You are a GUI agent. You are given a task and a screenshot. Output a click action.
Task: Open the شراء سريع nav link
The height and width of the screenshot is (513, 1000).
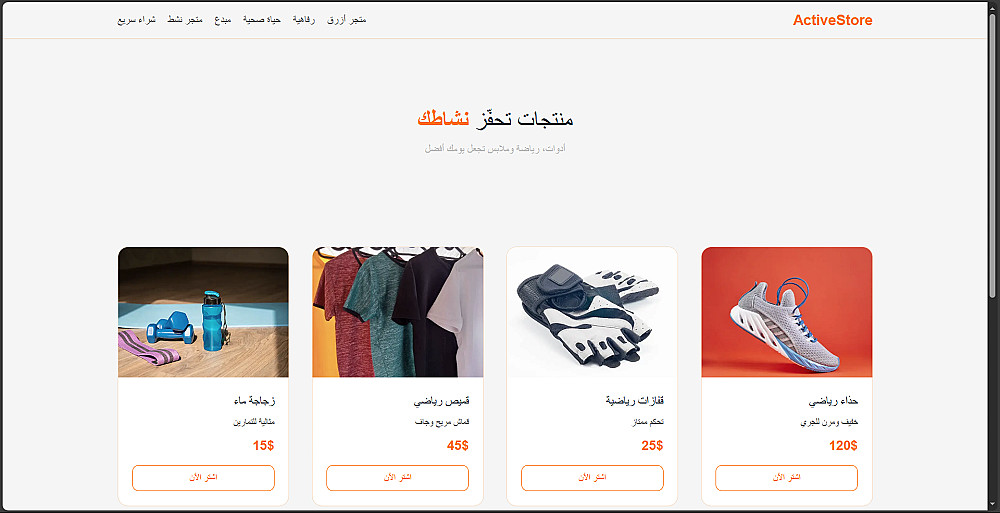click(136, 20)
